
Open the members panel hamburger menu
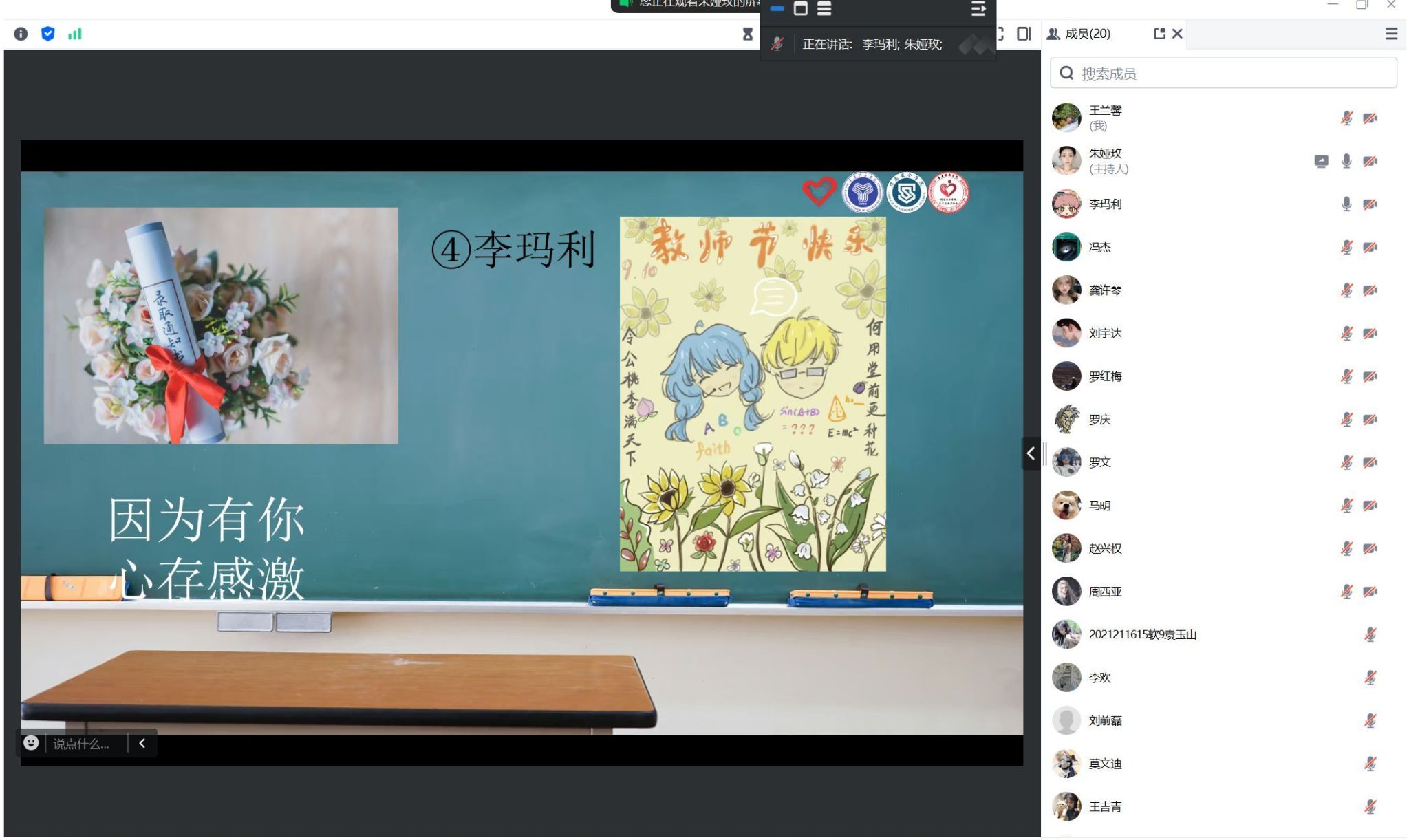(x=1391, y=34)
